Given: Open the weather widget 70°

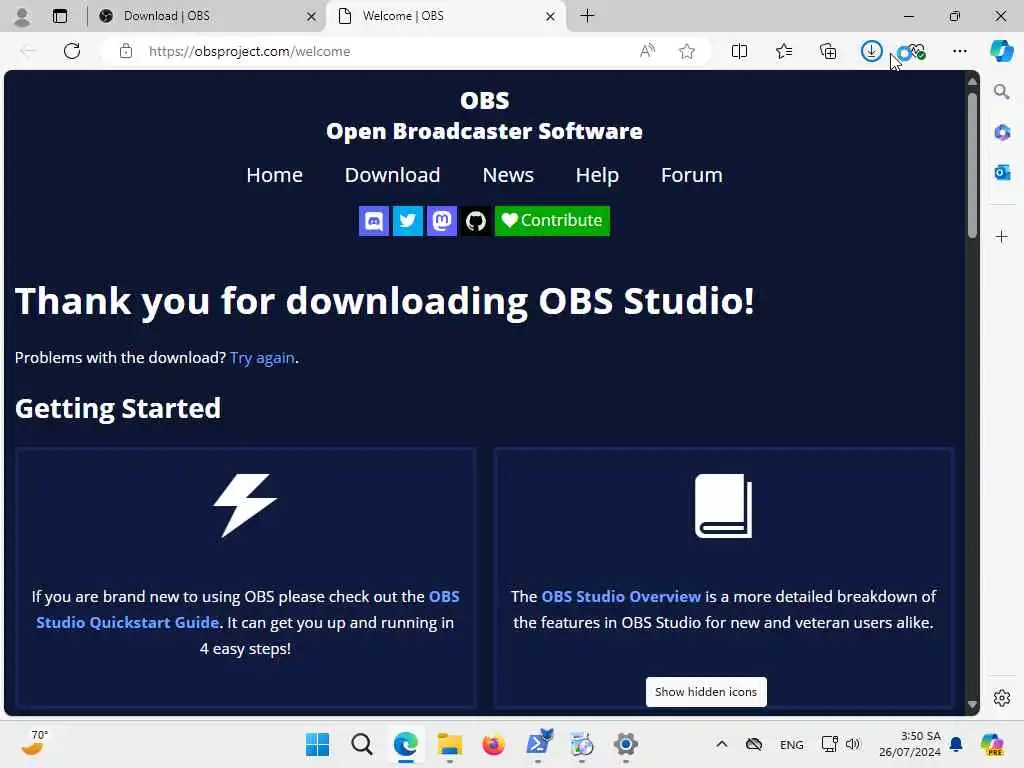Looking at the screenshot, I should tap(34, 743).
